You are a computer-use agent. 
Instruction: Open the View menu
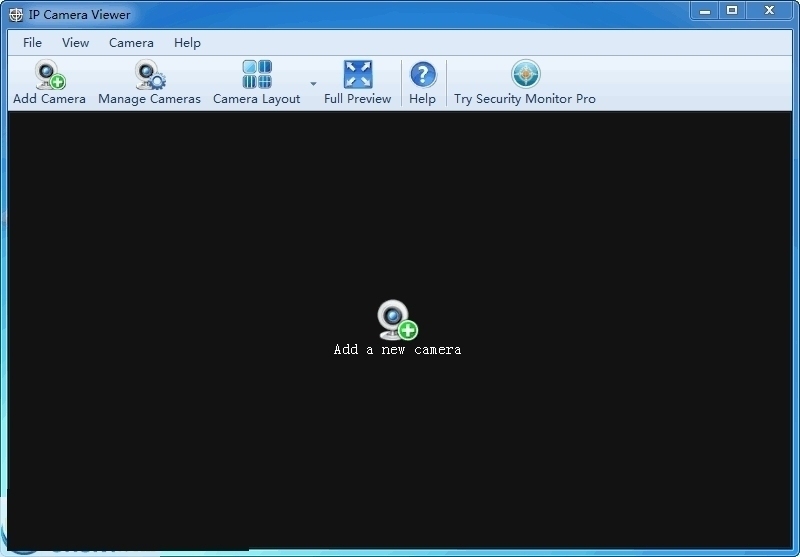pyautogui.click(x=76, y=43)
